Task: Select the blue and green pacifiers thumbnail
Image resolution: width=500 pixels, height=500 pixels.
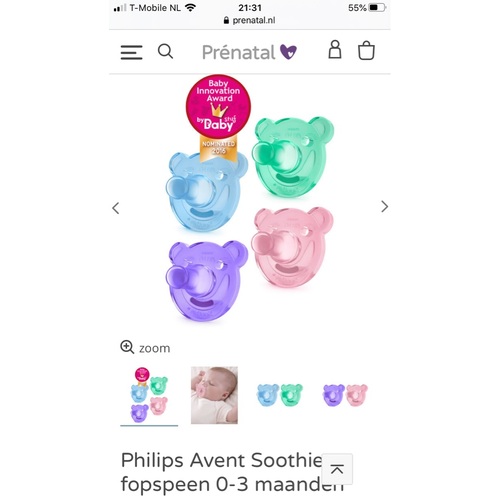Action: tap(280, 395)
